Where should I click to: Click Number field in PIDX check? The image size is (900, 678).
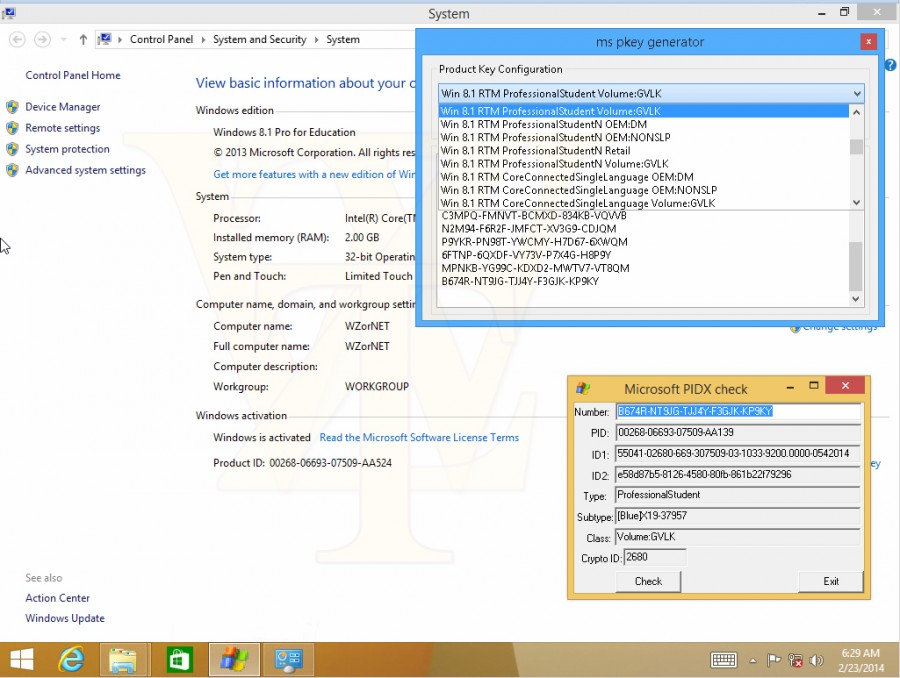pyautogui.click(x=739, y=412)
